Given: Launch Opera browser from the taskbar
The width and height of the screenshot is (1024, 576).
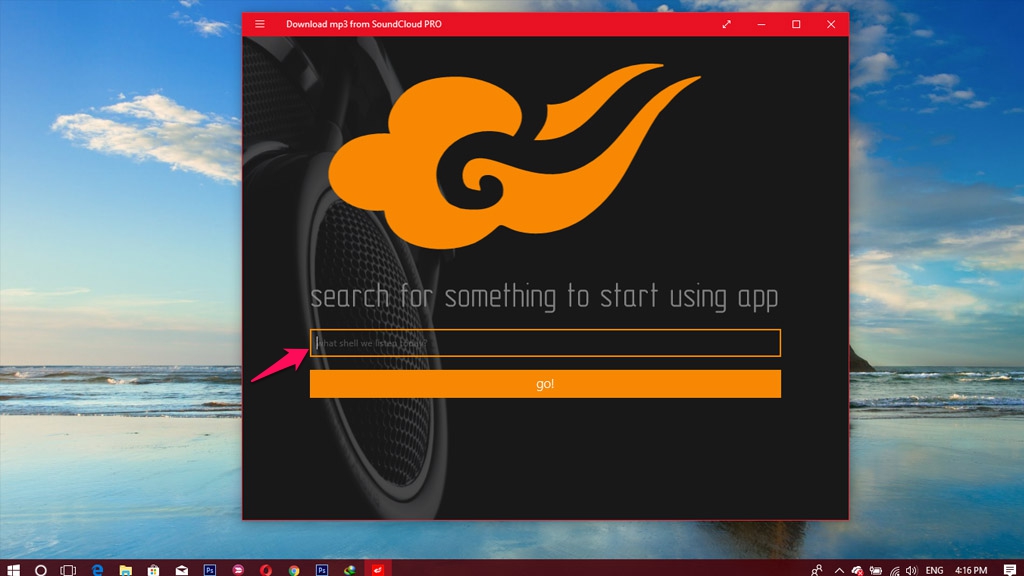Looking at the screenshot, I should coord(266,570).
